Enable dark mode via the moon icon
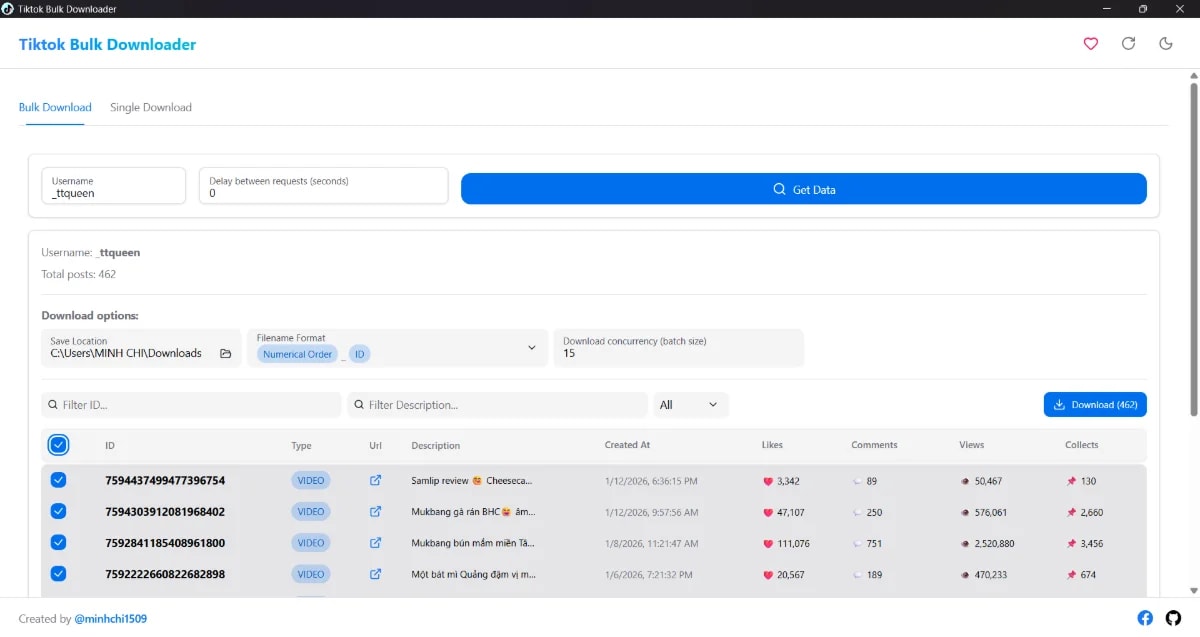Image resolution: width=1200 pixels, height=637 pixels. (1166, 44)
